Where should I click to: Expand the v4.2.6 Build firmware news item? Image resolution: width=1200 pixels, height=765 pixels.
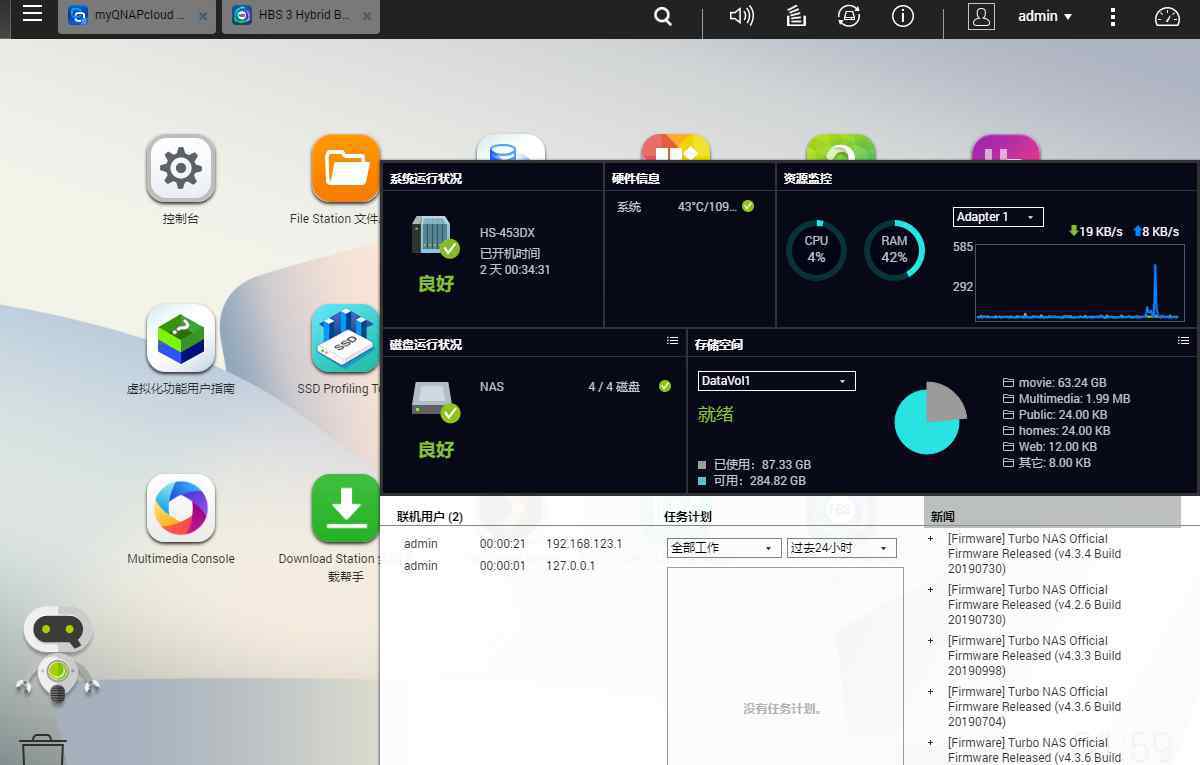930,590
